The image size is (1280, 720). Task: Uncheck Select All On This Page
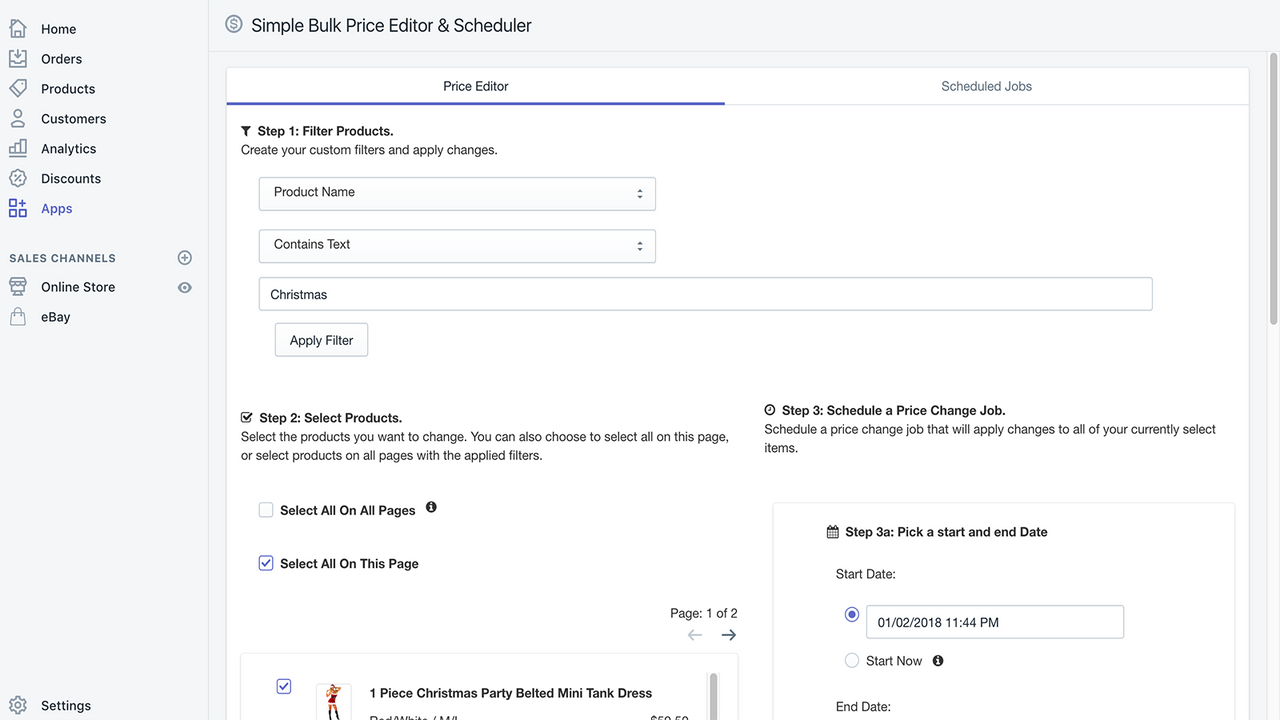266,563
